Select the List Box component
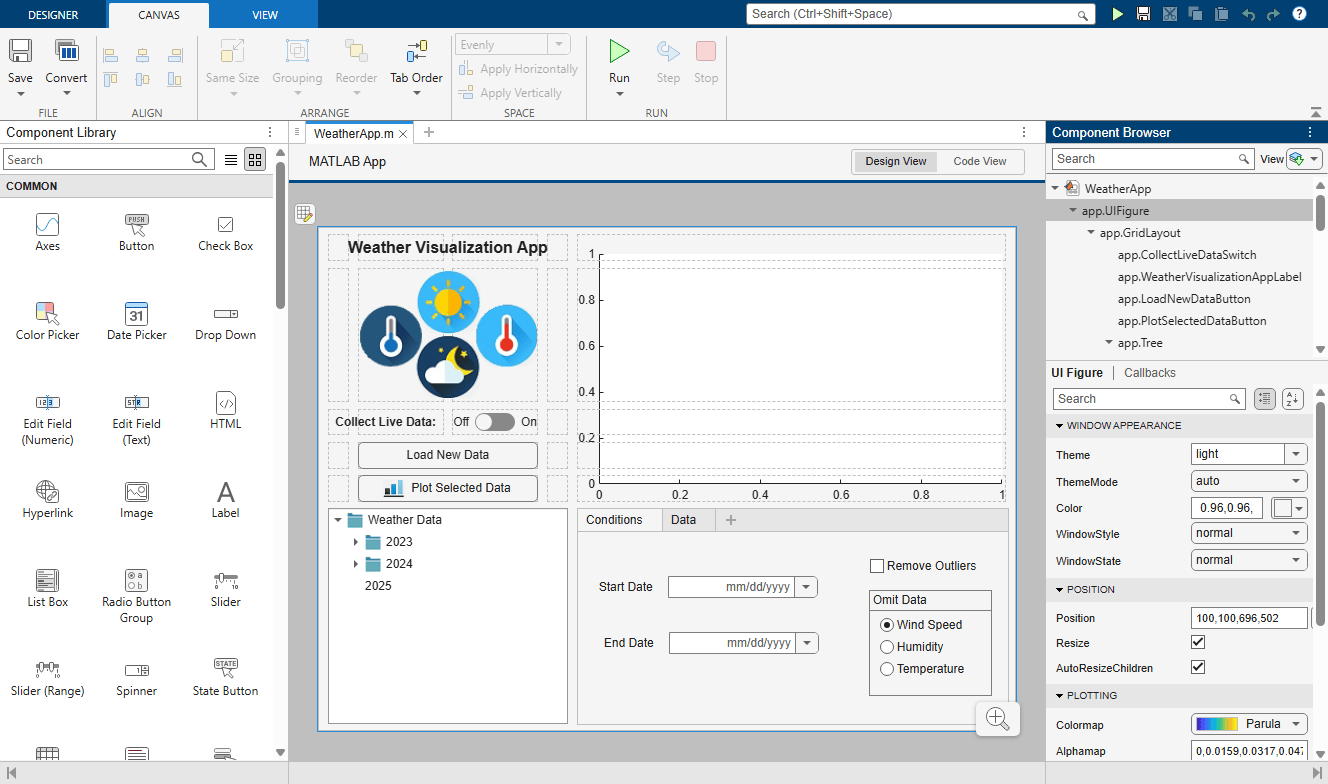Viewport: 1328px width, 784px height. pos(47,588)
